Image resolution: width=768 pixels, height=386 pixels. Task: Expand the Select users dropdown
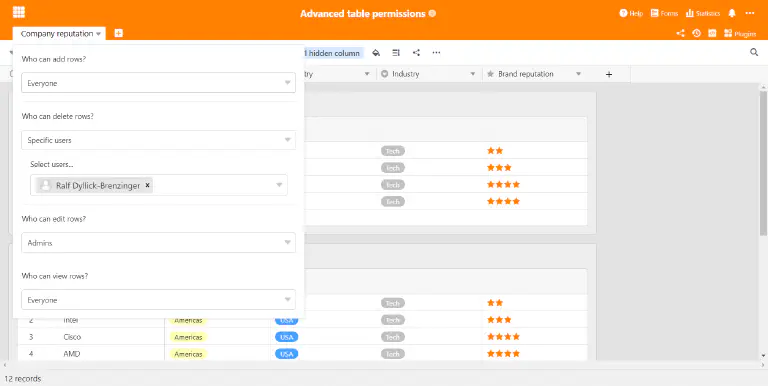[279, 185]
